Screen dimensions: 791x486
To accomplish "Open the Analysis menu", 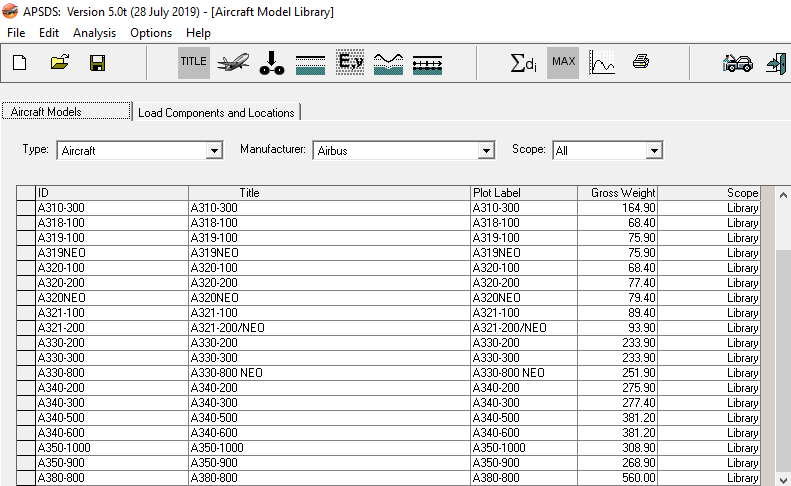I will 94,33.
